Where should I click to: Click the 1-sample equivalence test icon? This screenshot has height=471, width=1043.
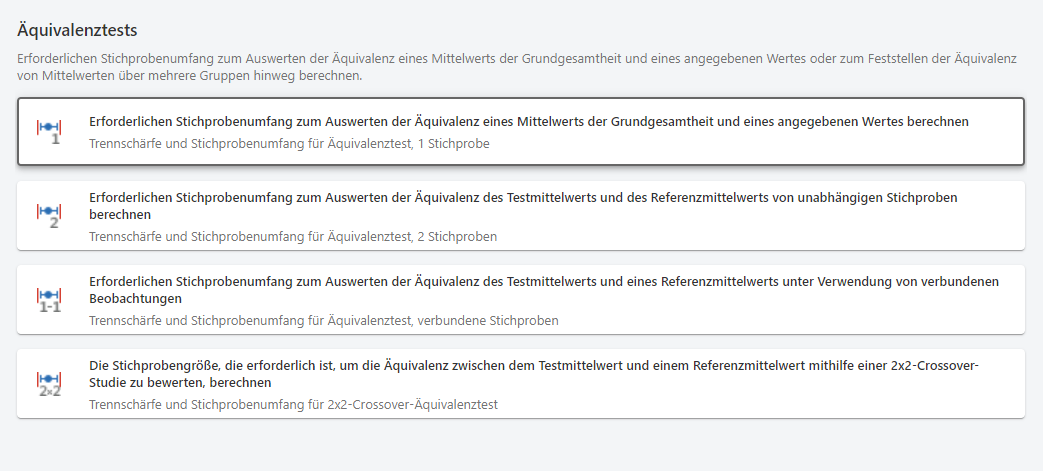pyautogui.click(x=49, y=132)
